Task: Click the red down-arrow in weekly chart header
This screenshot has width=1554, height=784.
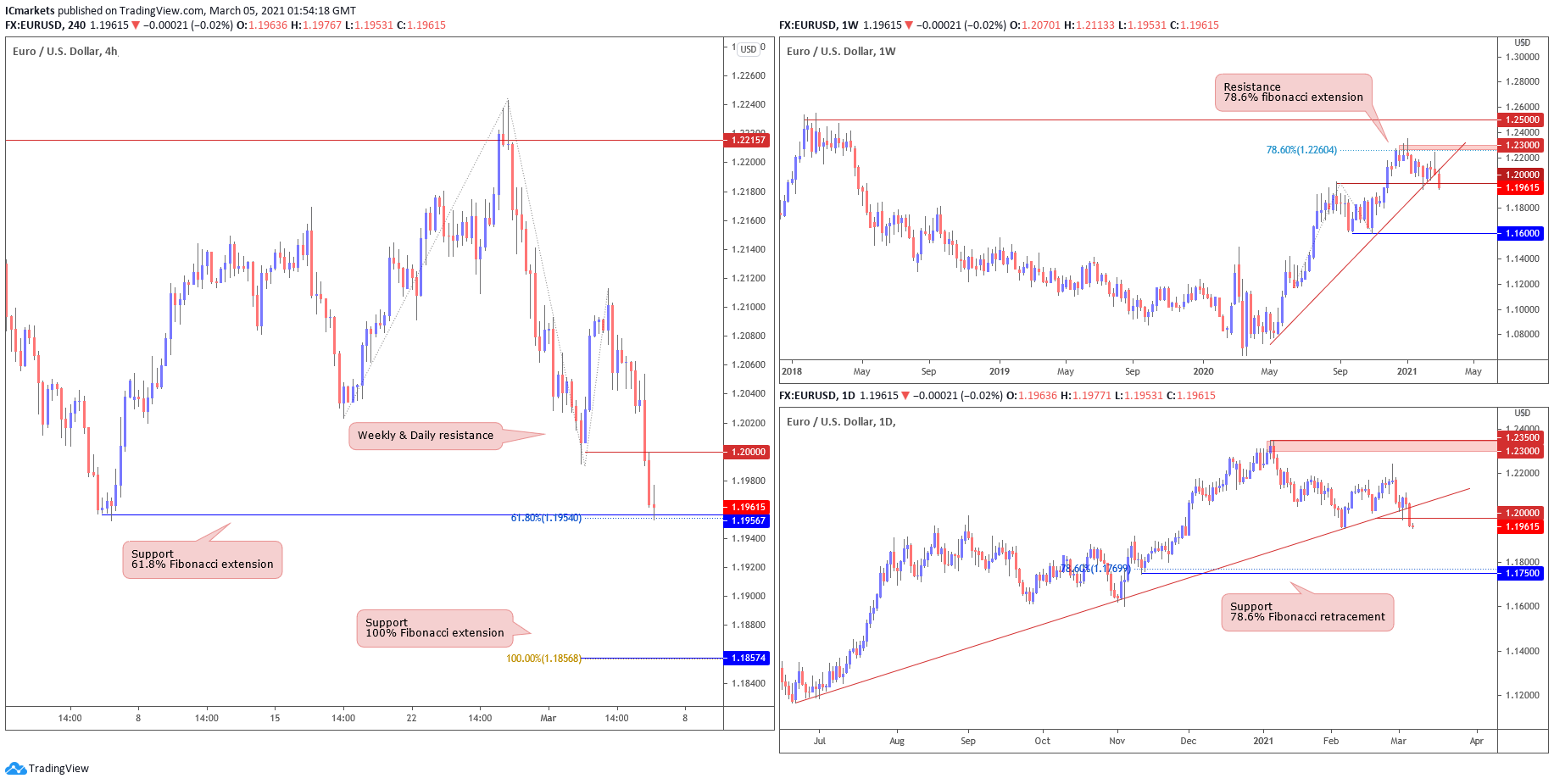Action: click(x=908, y=25)
